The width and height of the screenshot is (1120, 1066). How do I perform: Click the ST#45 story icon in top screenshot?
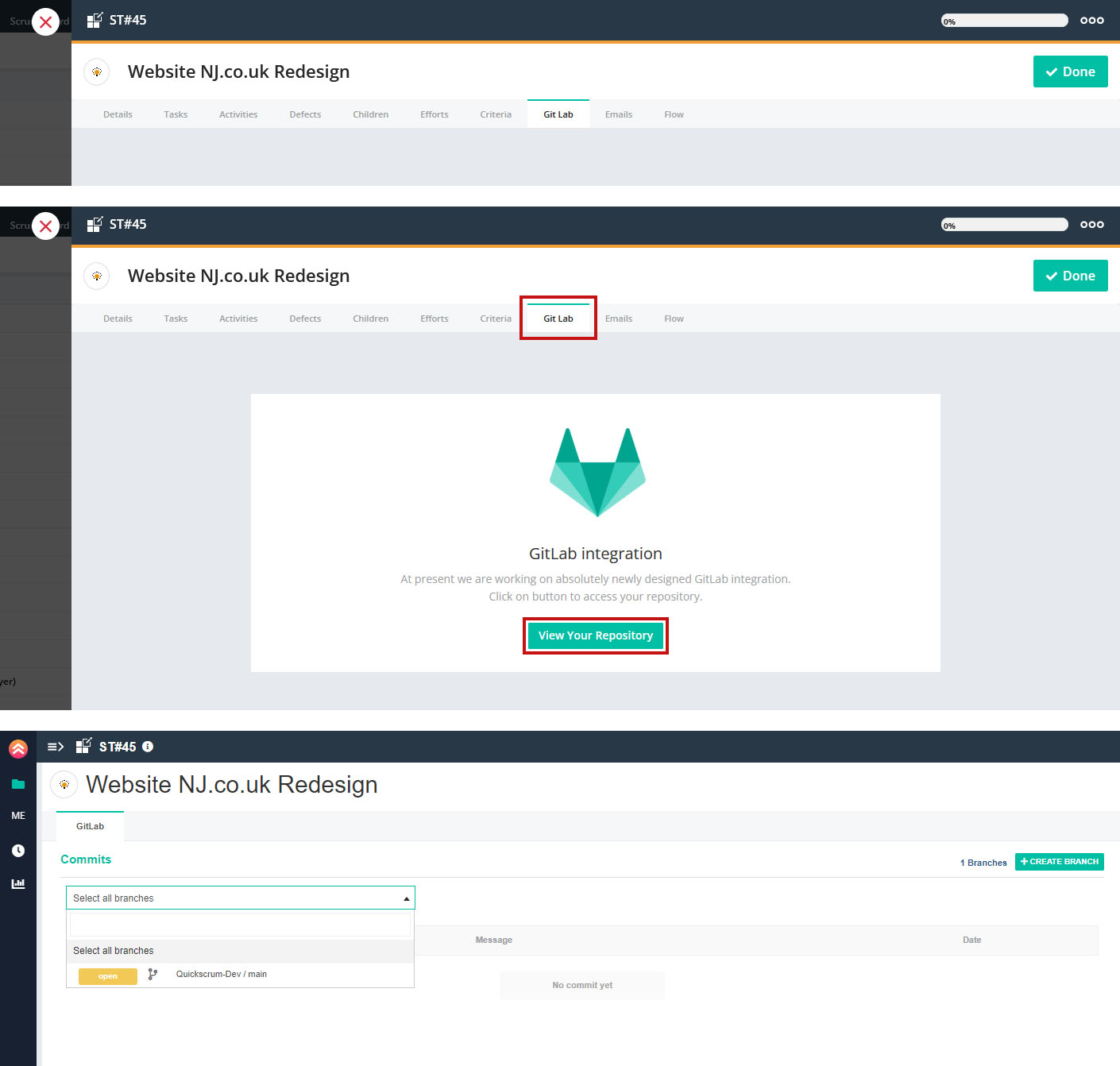pos(95,21)
